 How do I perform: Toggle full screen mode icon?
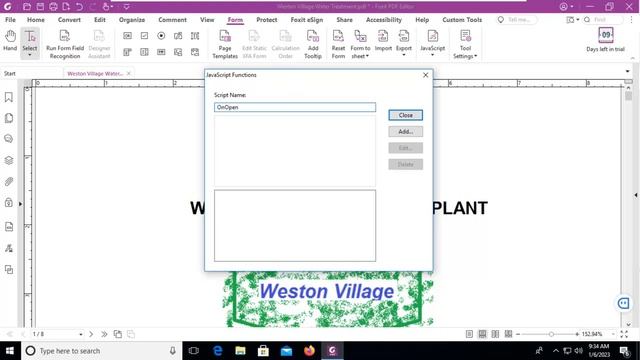click(624, 334)
